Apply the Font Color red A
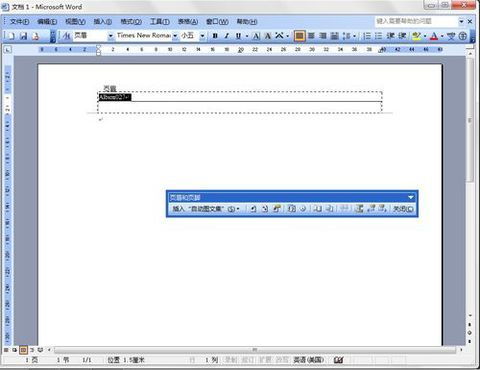Screen dimensions: 480x370 (434, 36)
